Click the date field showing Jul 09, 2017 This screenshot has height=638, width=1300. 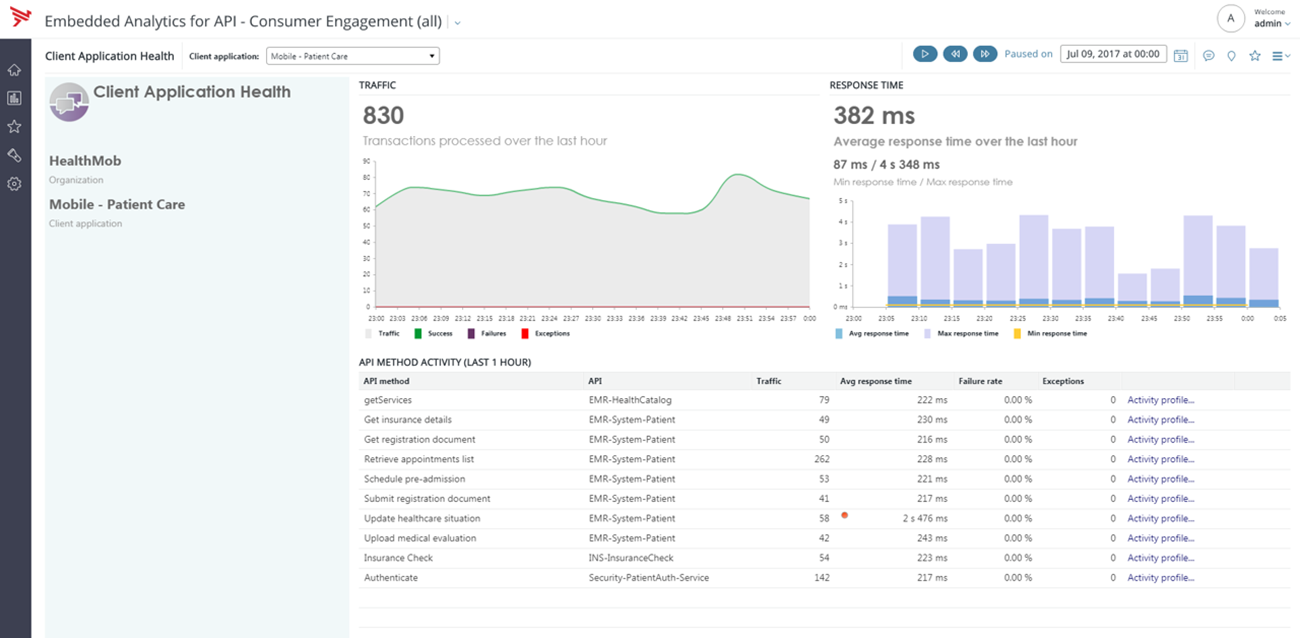(1113, 55)
